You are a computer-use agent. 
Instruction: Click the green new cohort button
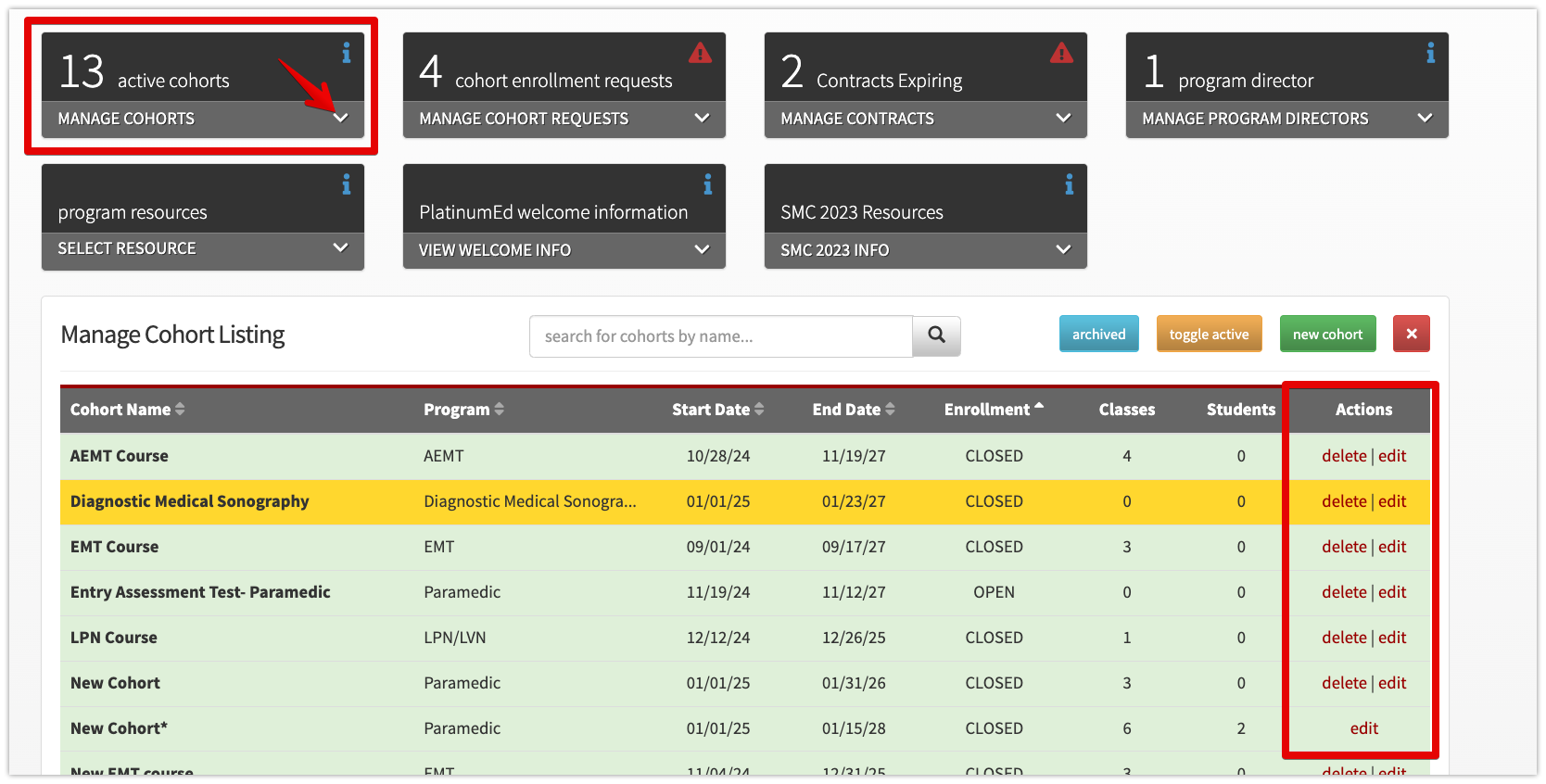(x=1327, y=335)
